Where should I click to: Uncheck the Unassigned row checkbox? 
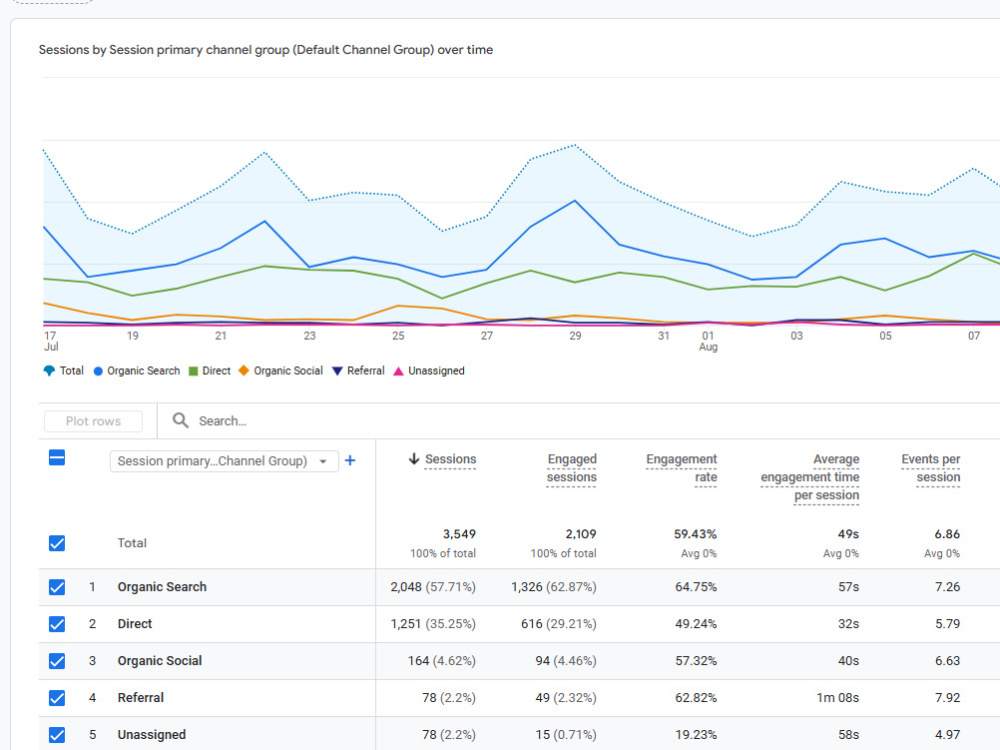point(57,735)
